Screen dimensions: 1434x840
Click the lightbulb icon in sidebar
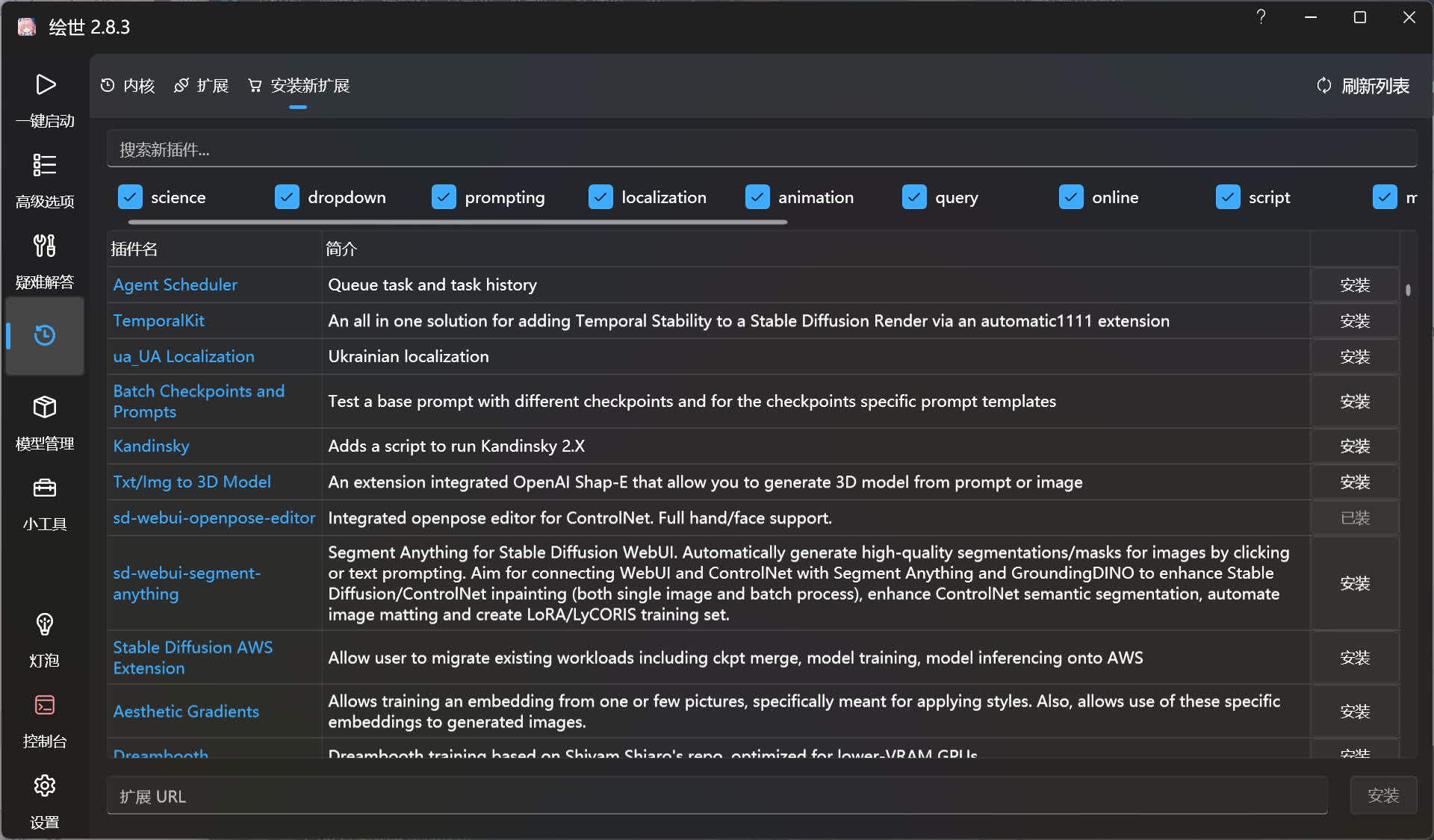(45, 624)
